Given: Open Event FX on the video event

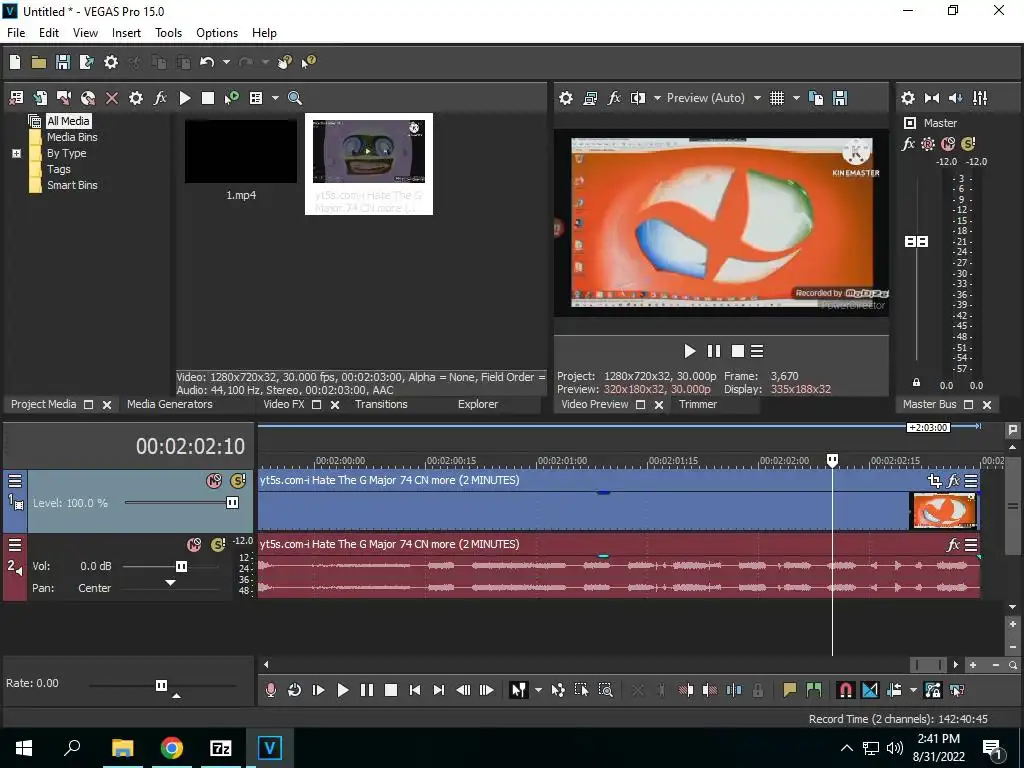Looking at the screenshot, I should pyautogui.click(x=953, y=481).
